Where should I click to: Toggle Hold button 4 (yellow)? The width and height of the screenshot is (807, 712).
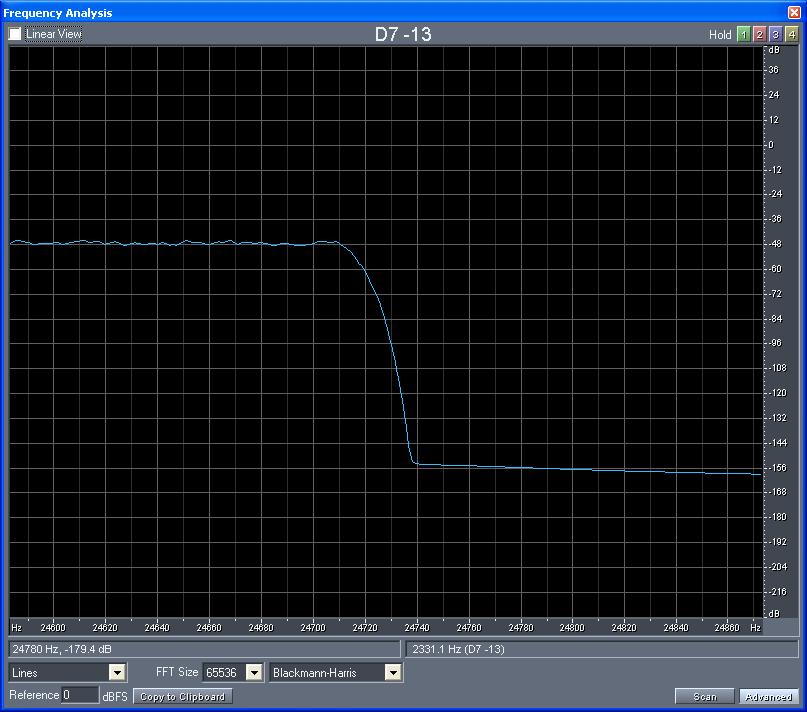point(792,34)
